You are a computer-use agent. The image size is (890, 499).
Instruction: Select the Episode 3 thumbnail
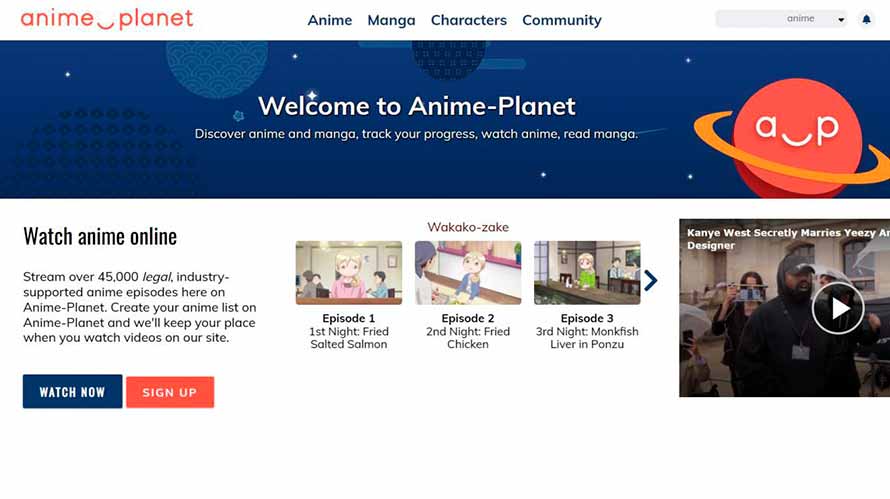coord(587,272)
